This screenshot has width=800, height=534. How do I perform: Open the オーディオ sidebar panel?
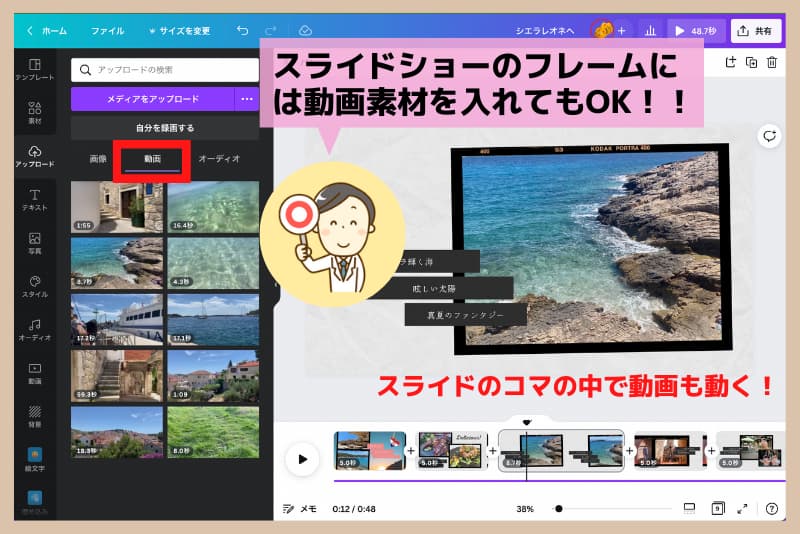(x=35, y=329)
